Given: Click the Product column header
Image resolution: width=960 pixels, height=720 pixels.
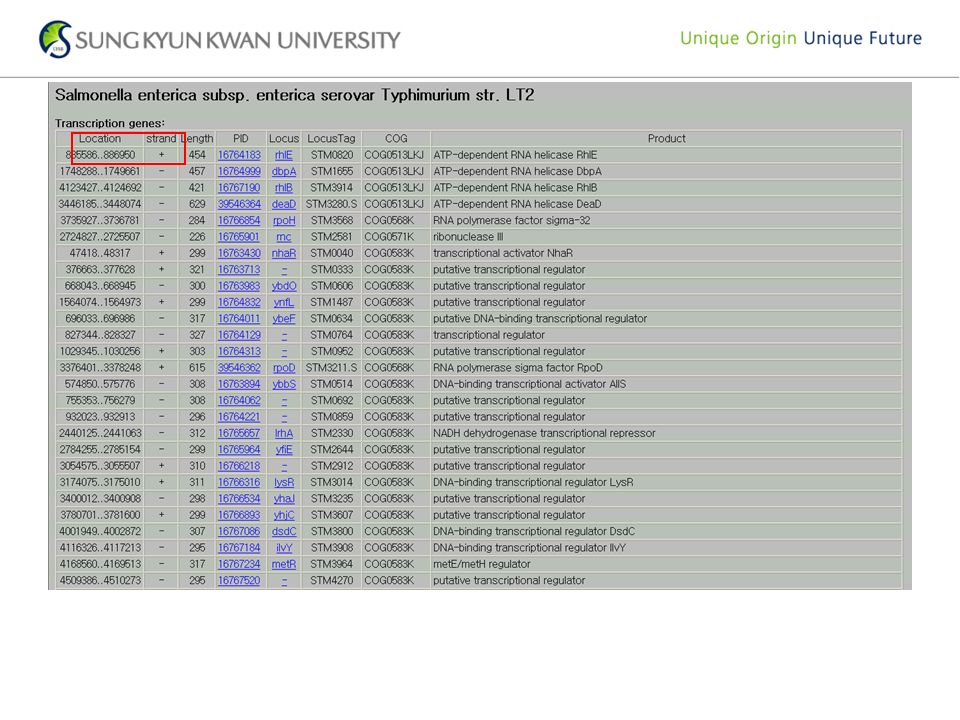Looking at the screenshot, I should tap(666, 139).
